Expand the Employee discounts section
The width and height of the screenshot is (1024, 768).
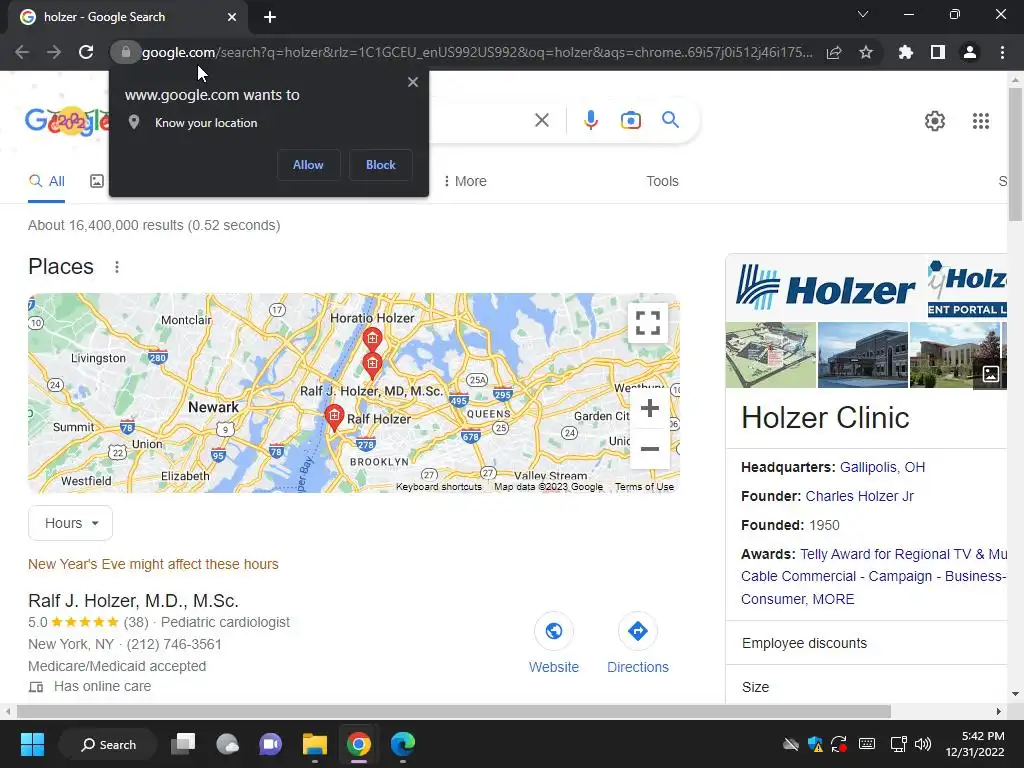(867, 643)
